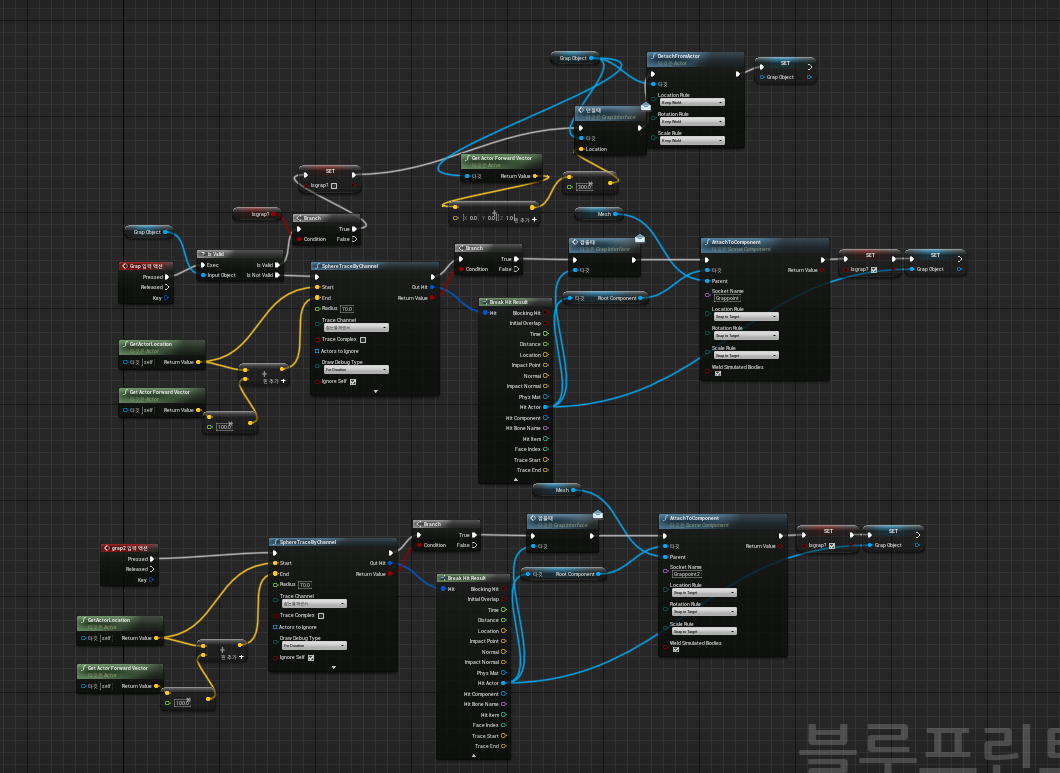Toggle Trace Complex in upper SphereTraceByChannel
This screenshot has height=773, width=1060.
(x=363, y=339)
